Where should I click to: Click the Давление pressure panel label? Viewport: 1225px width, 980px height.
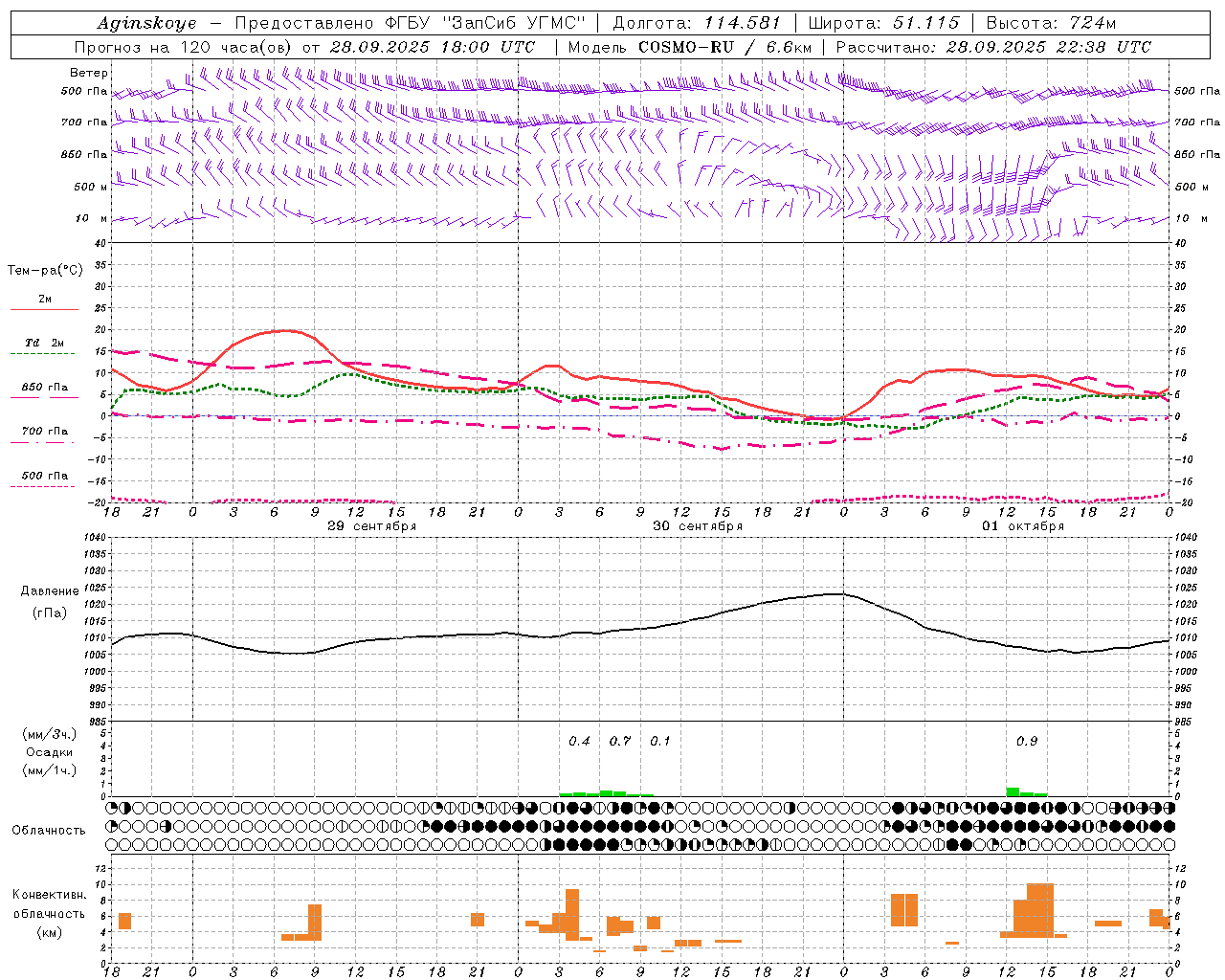pyautogui.click(x=50, y=590)
